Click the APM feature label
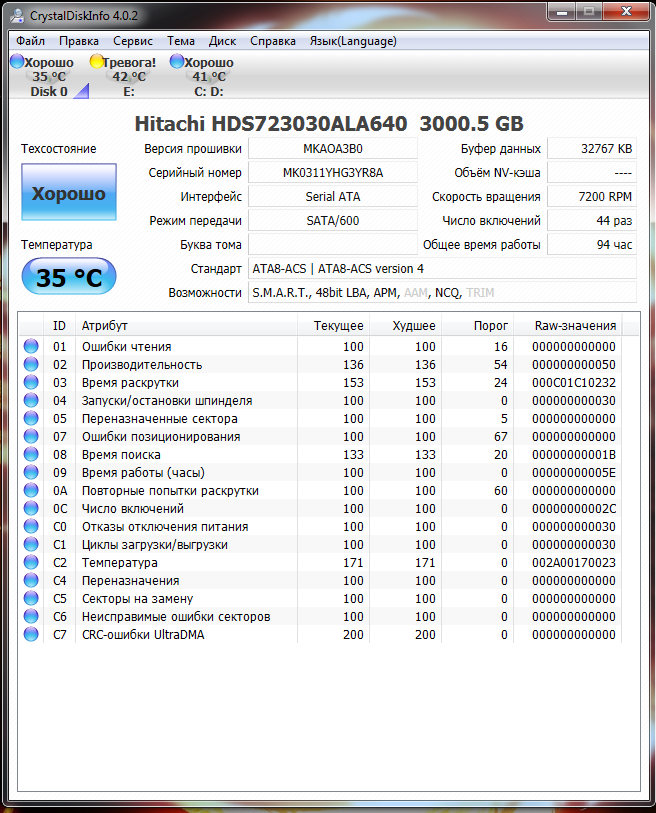 pos(385,293)
